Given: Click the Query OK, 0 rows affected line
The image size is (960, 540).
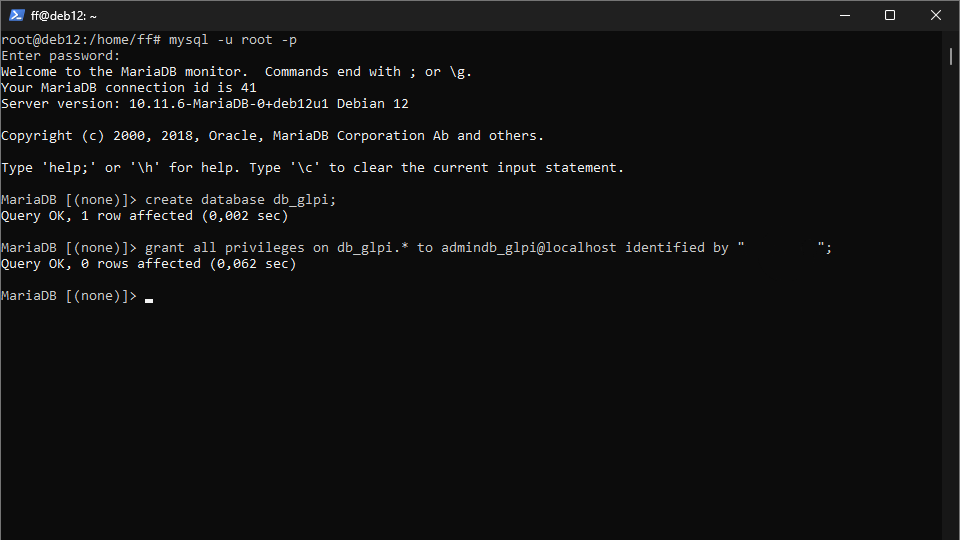Looking at the screenshot, I should point(148,264).
